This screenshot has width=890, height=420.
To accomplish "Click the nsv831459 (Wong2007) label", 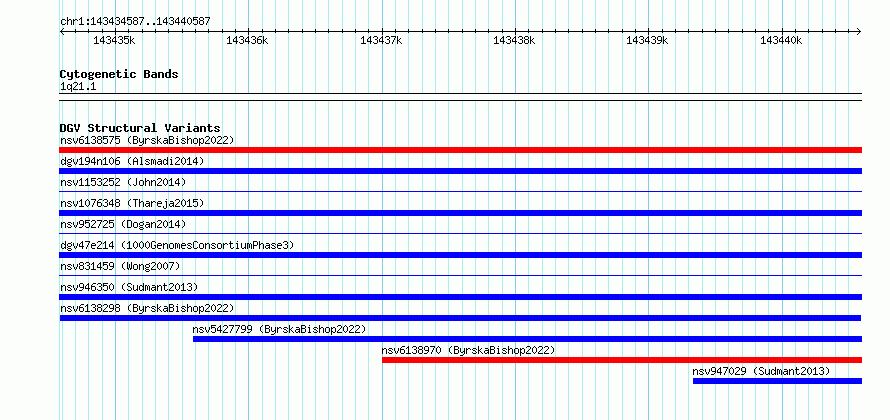I will coord(120,266).
